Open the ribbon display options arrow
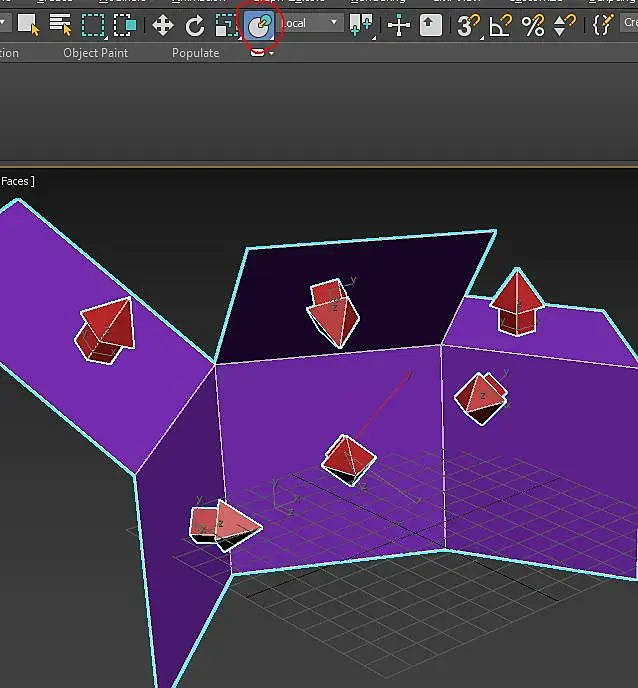Image resolution: width=638 pixels, height=688 pixels. pos(272,53)
